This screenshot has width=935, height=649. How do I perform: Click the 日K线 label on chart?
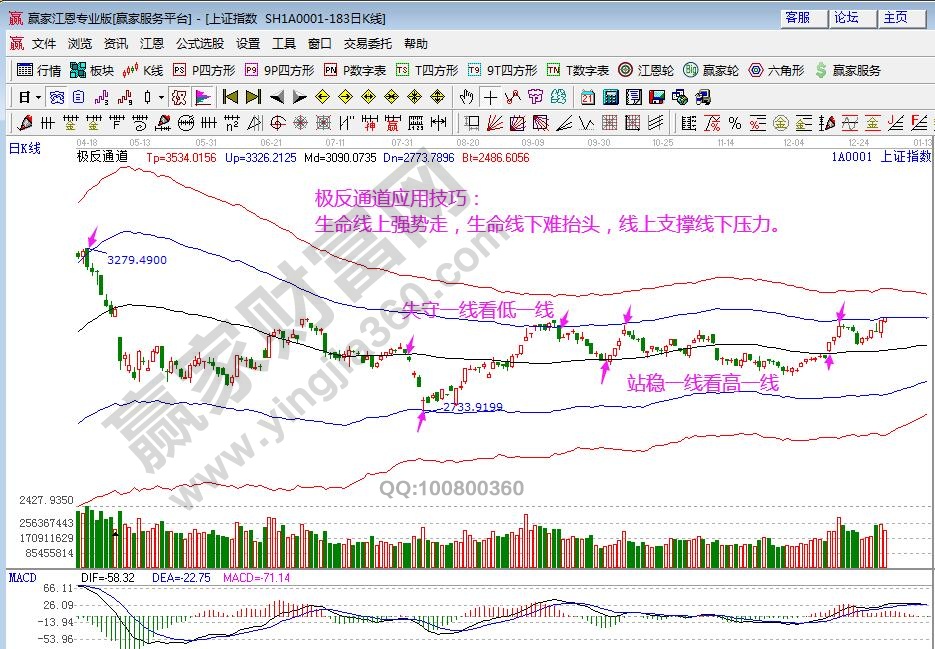(25, 148)
